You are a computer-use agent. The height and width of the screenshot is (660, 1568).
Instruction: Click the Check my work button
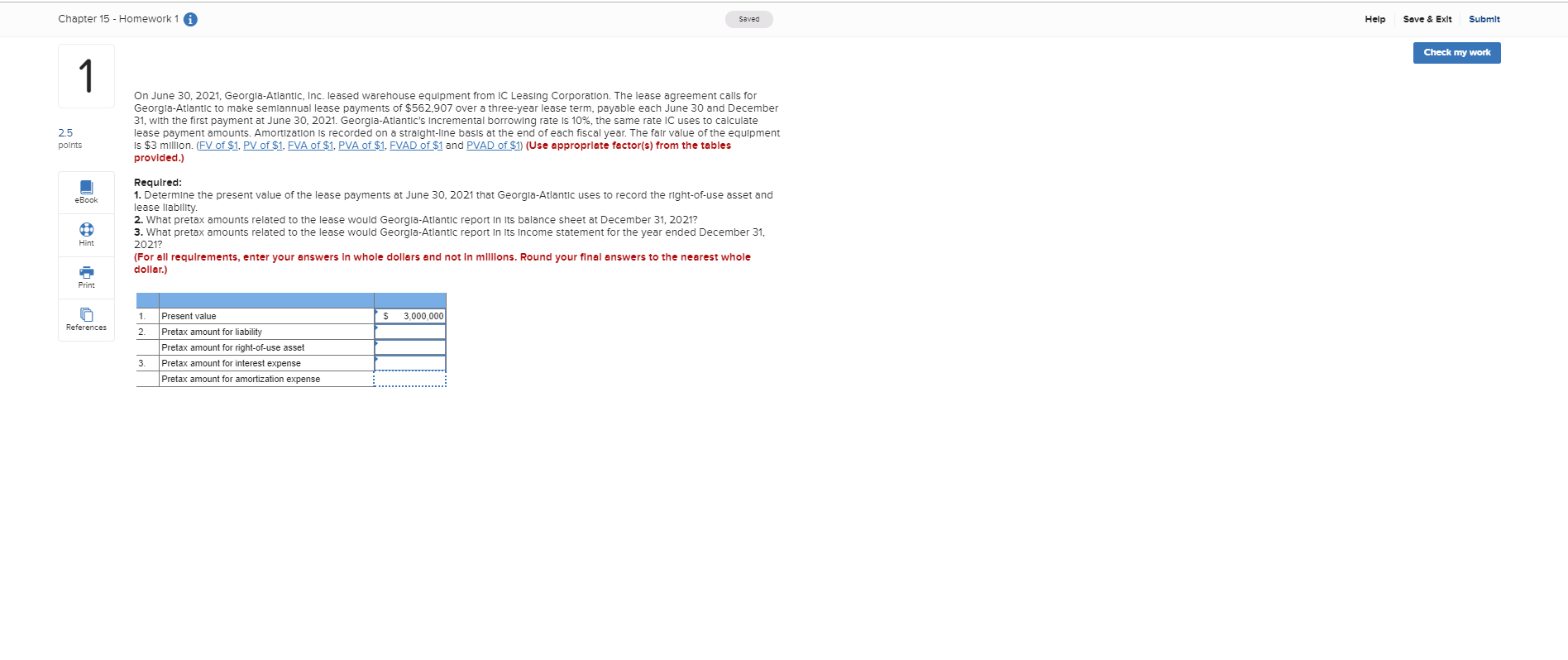coord(1457,53)
